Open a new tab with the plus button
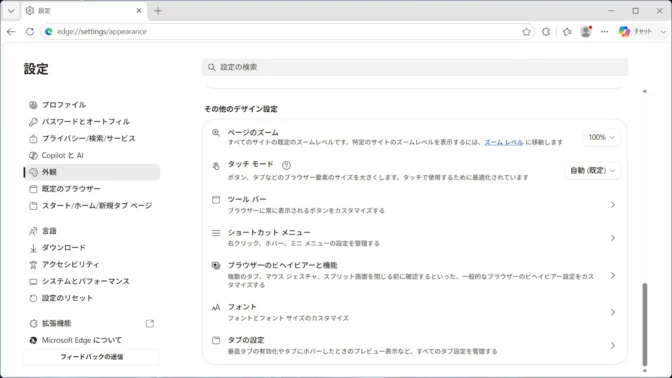 click(158, 11)
